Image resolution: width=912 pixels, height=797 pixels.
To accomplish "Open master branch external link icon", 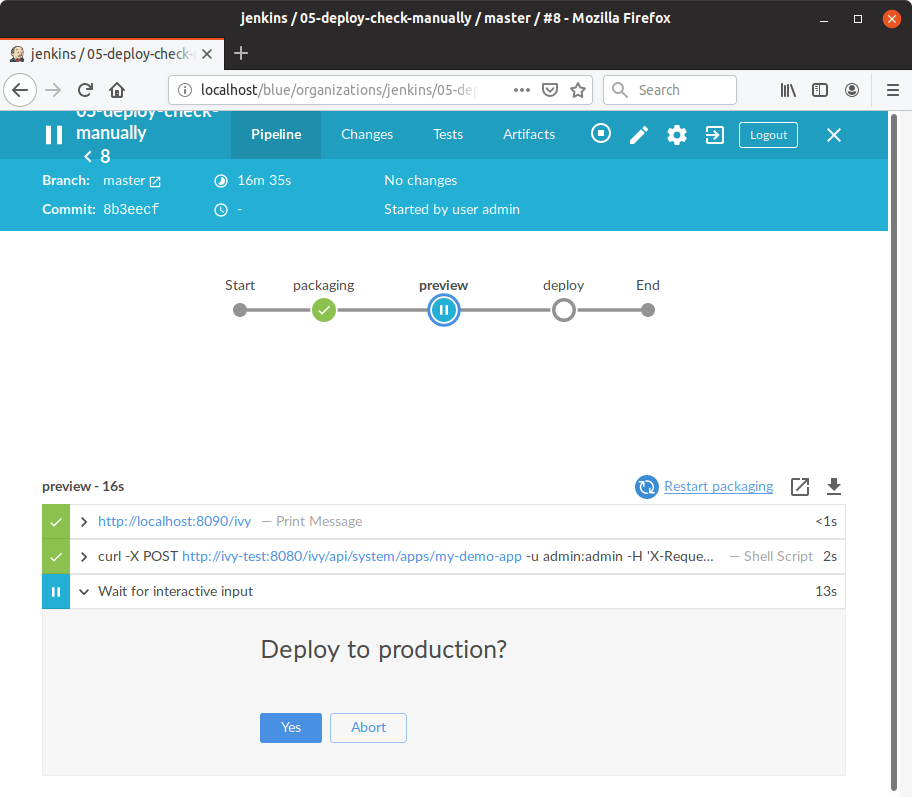I will [155, 182].
